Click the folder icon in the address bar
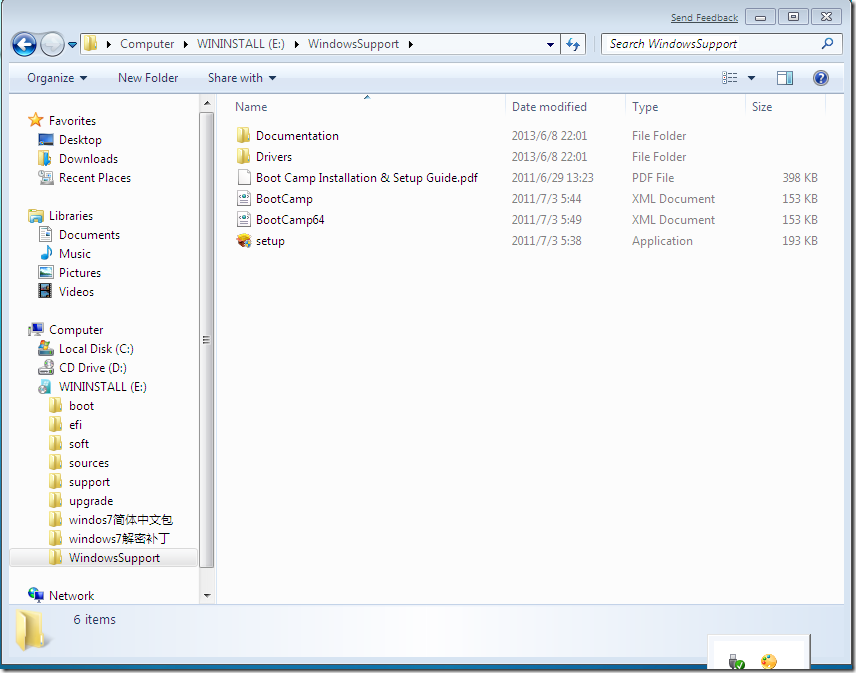Screen dimensions: 856x673 [x=91, y=43]
